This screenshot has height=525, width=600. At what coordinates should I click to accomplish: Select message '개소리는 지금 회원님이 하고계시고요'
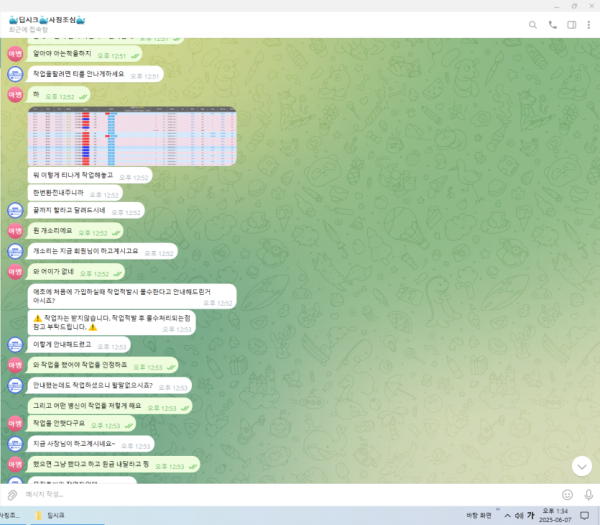103,251
